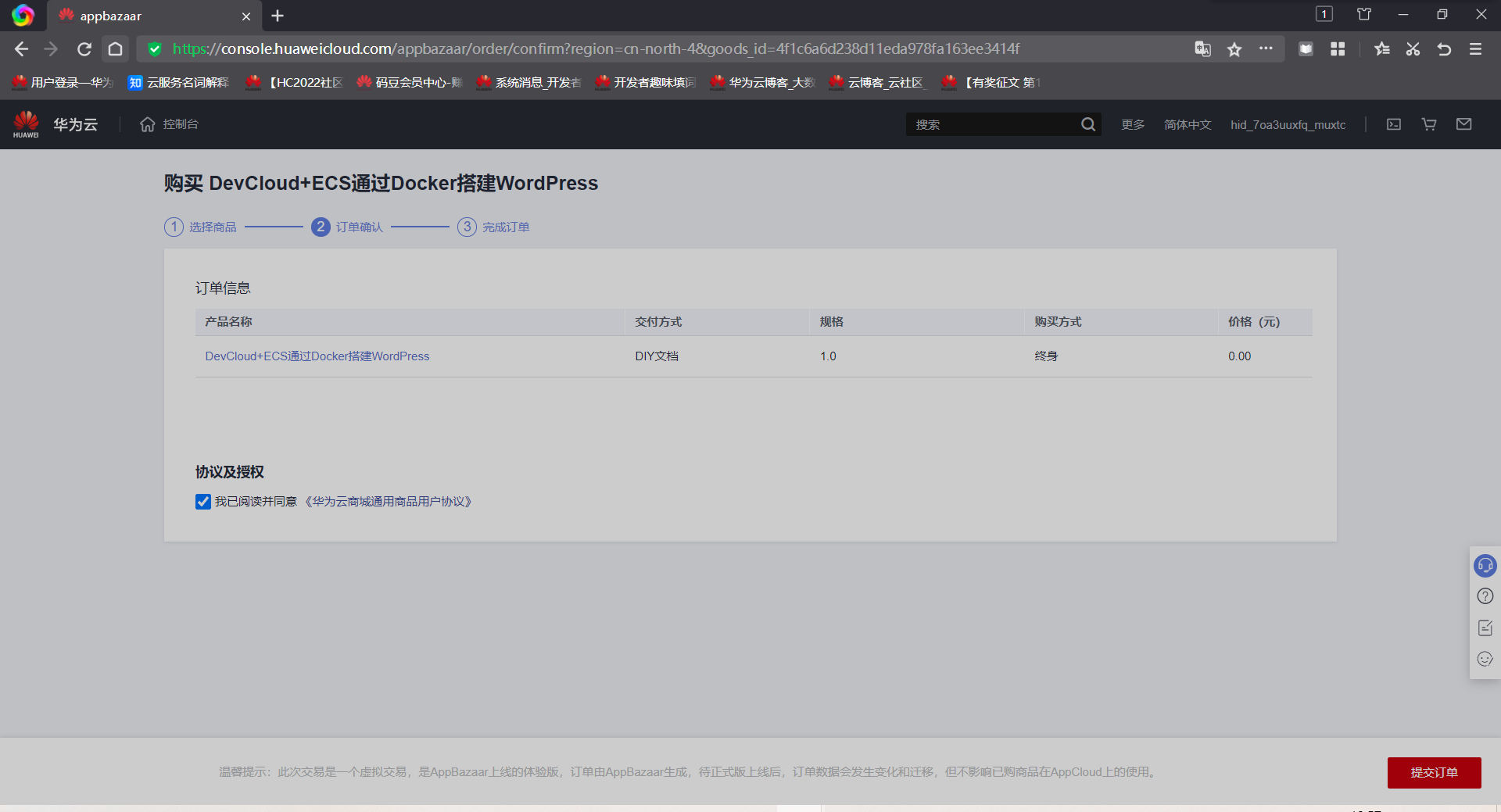This screenshot has width=1501, height=812.
Task: Click step 1 选择商品
Action: pos(200,227)
